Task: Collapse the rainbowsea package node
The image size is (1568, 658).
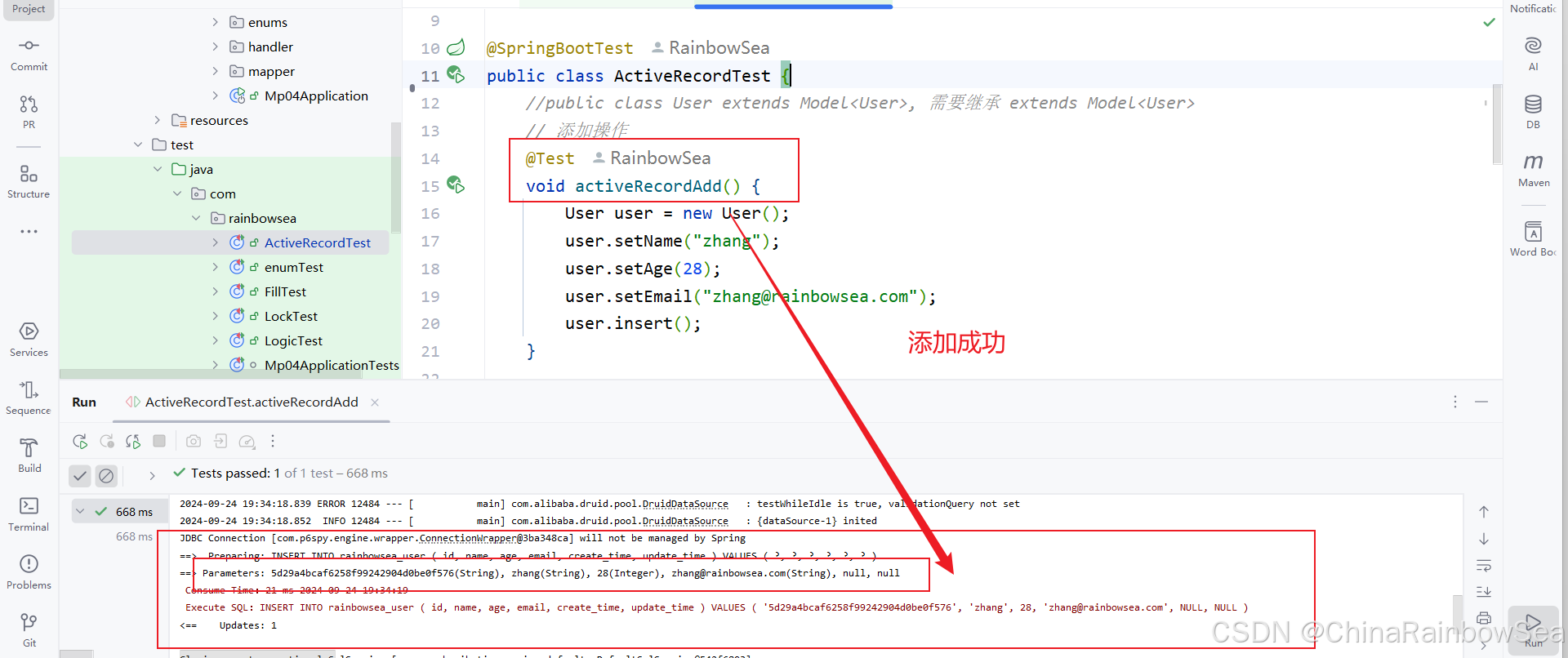Action: point(196,219)
